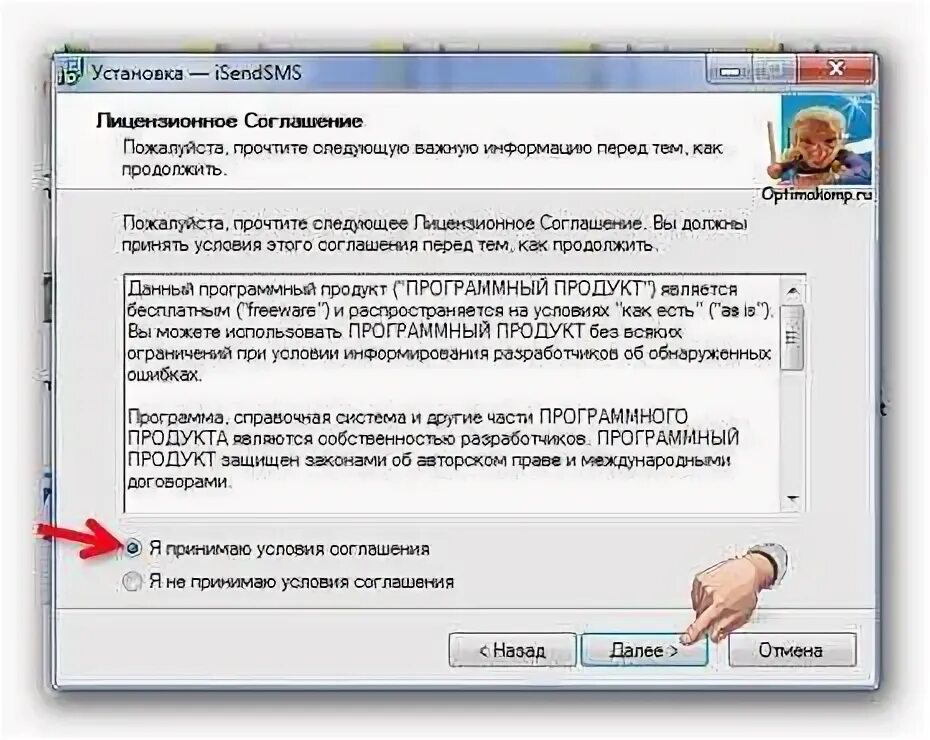Click the 'Лицензионное Соглашение' heading
The height and width of the screenshot is (740, 930).
pos(229,121)
